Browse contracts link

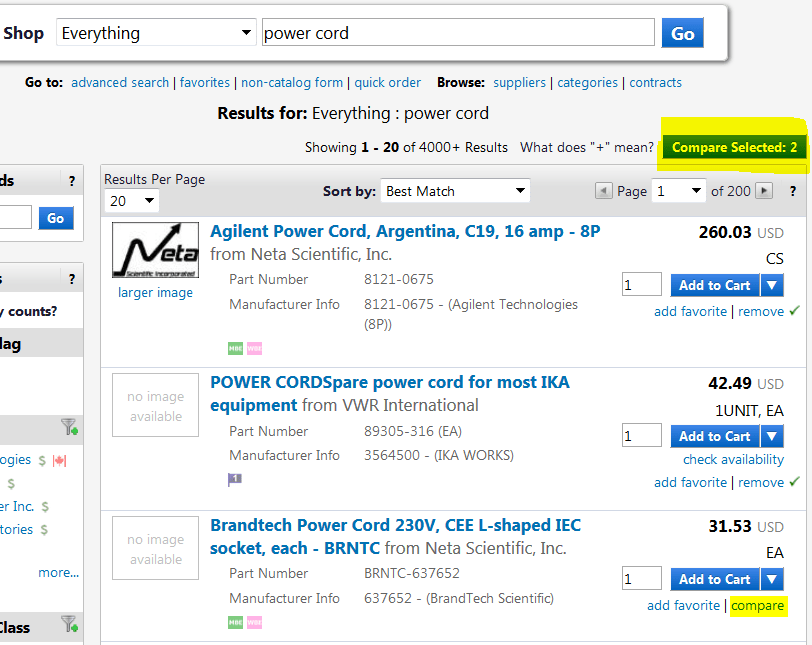(x=655, y=82)
